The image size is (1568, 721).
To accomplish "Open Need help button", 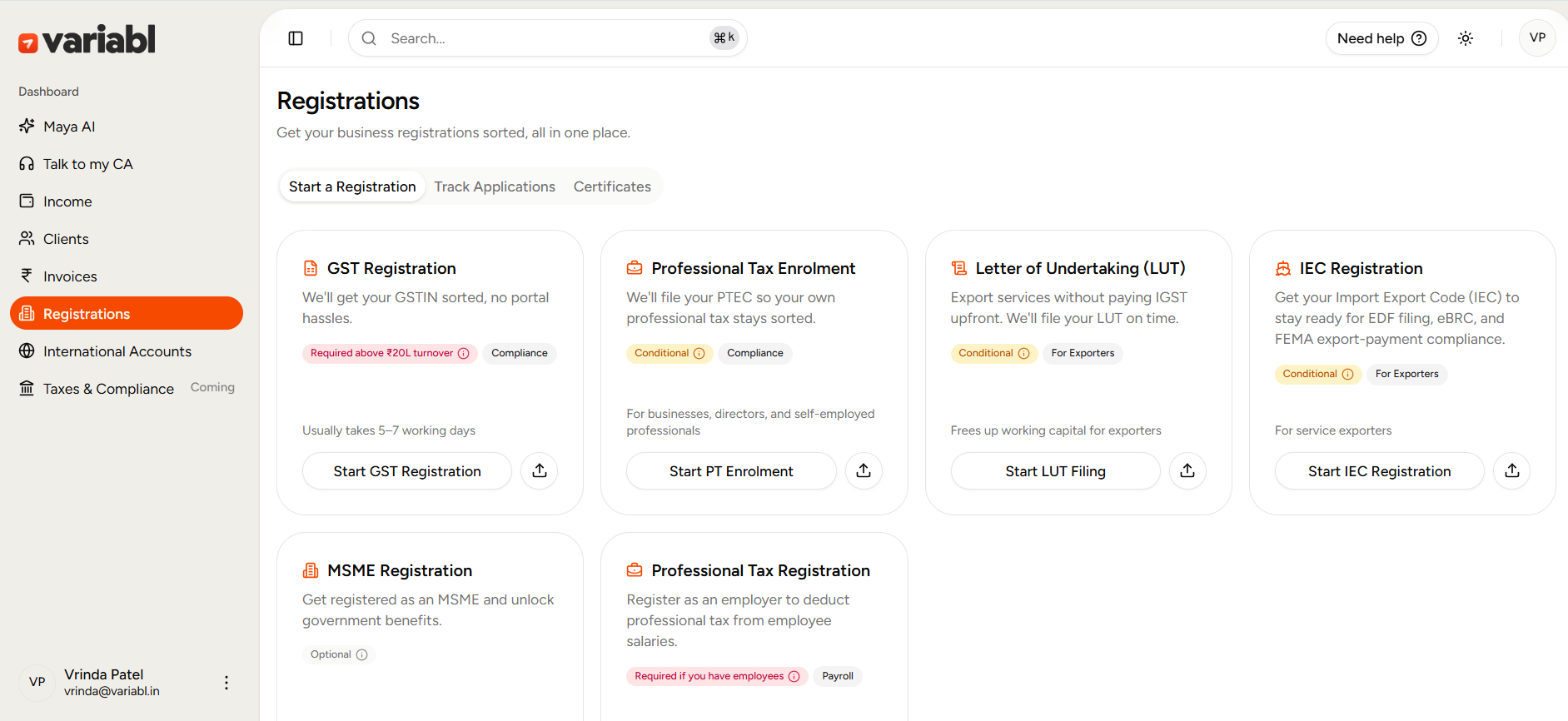I will click(x=1381, y=38).
